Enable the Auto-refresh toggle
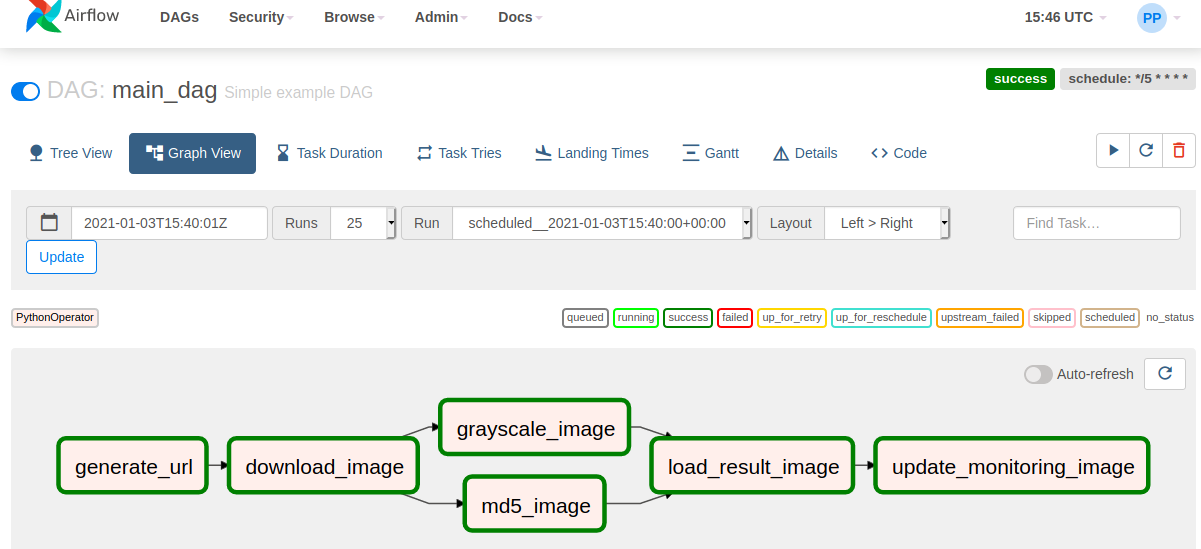Viewport: 1201px width, 549px height. (x=1039, y=374)
